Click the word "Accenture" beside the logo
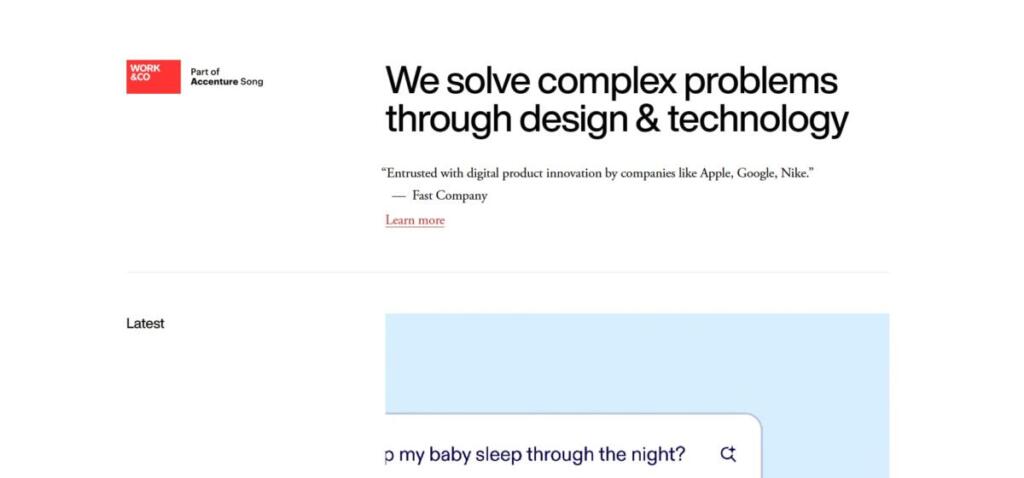1024x478 pixels. coord(214,82)
